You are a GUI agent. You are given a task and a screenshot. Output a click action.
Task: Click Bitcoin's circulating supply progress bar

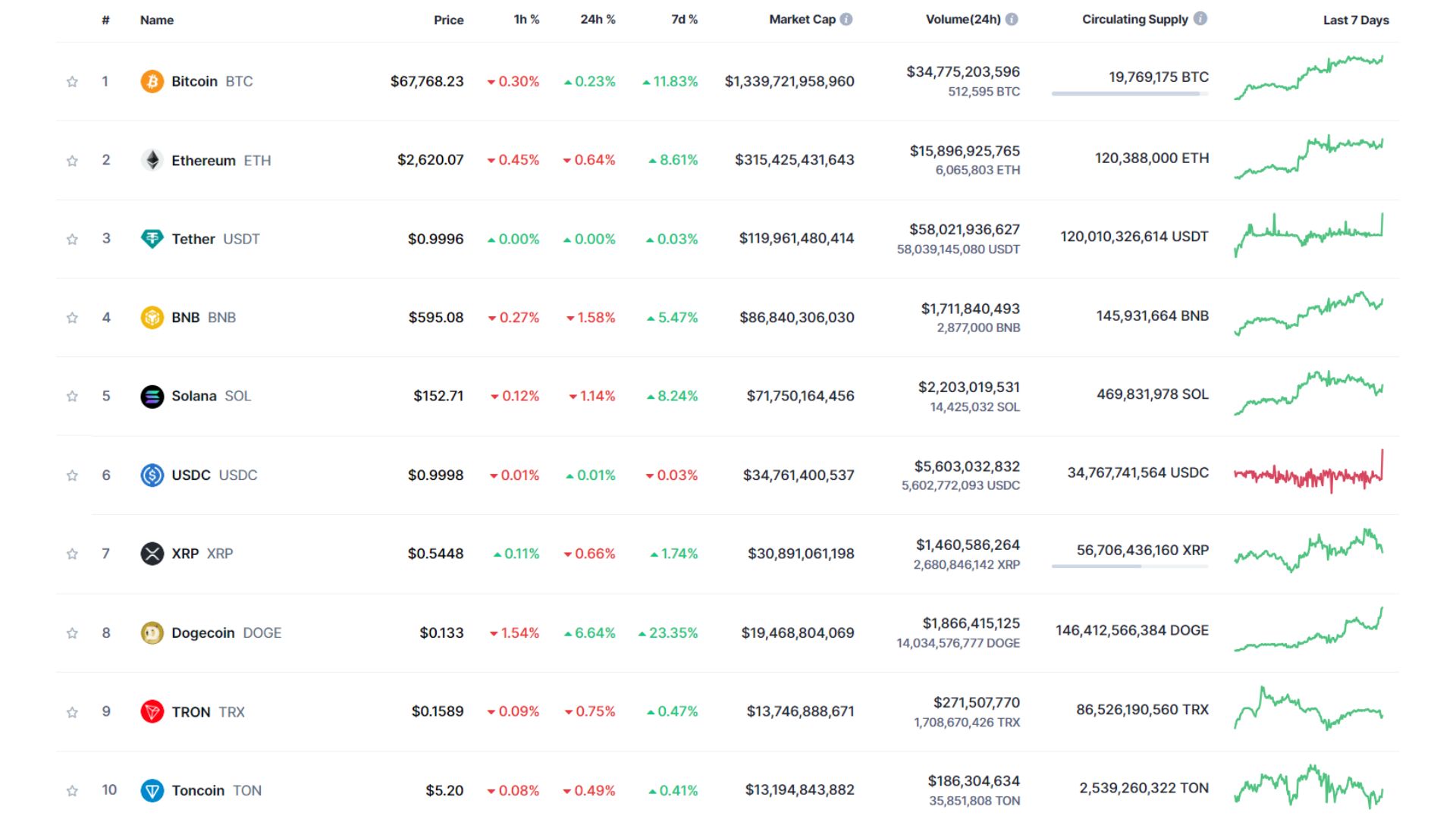1128,95
